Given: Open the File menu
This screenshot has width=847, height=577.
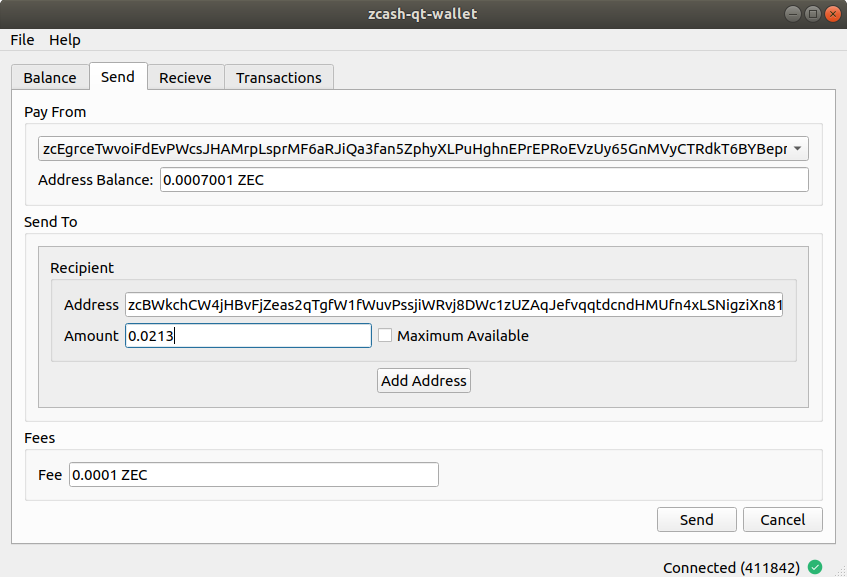Looking at the screenshot, I should point(22,40).
